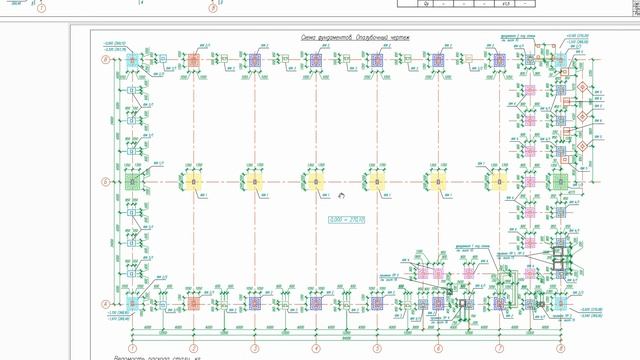
Task: Select the axis Б bubble
Action: coord(106,182)
